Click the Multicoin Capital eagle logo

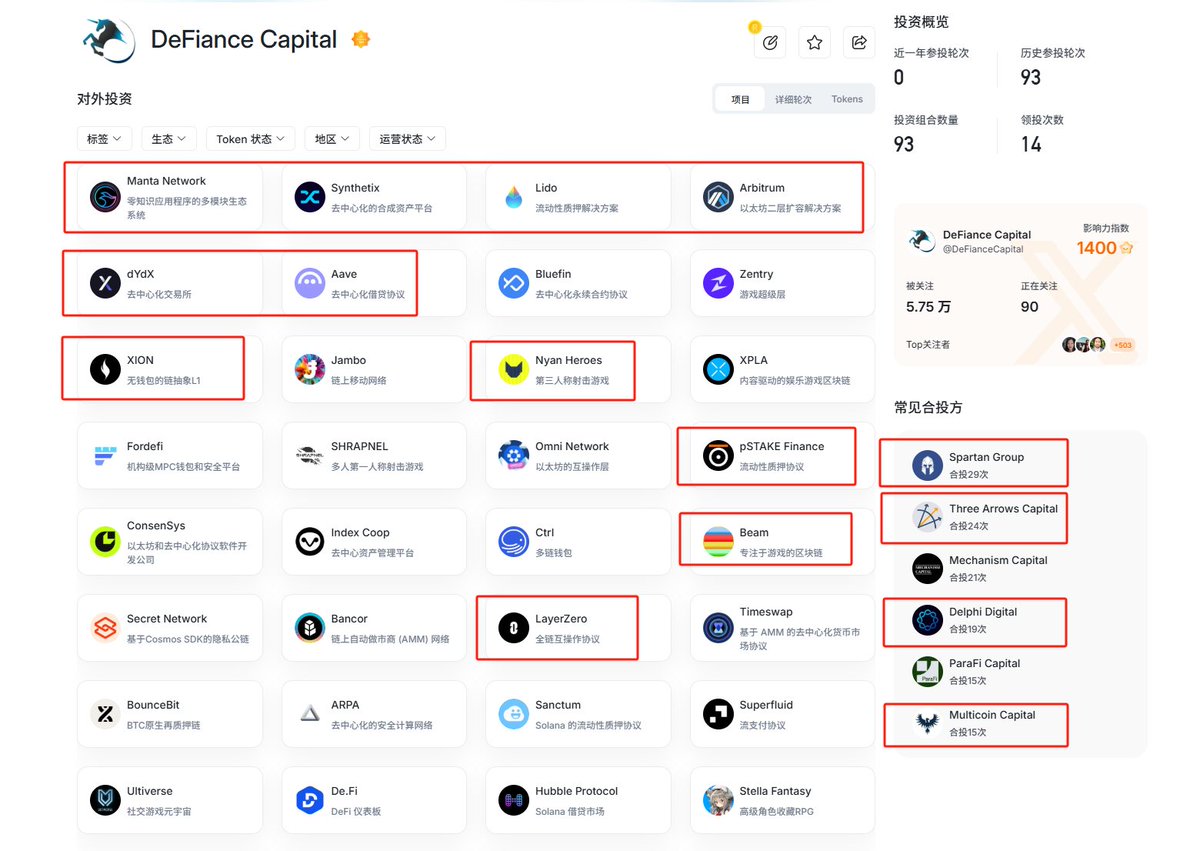(927, 723)
